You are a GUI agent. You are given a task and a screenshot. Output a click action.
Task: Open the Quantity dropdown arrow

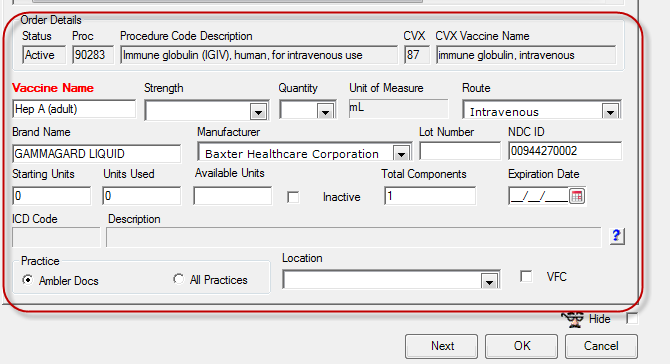tap(325, 112)
